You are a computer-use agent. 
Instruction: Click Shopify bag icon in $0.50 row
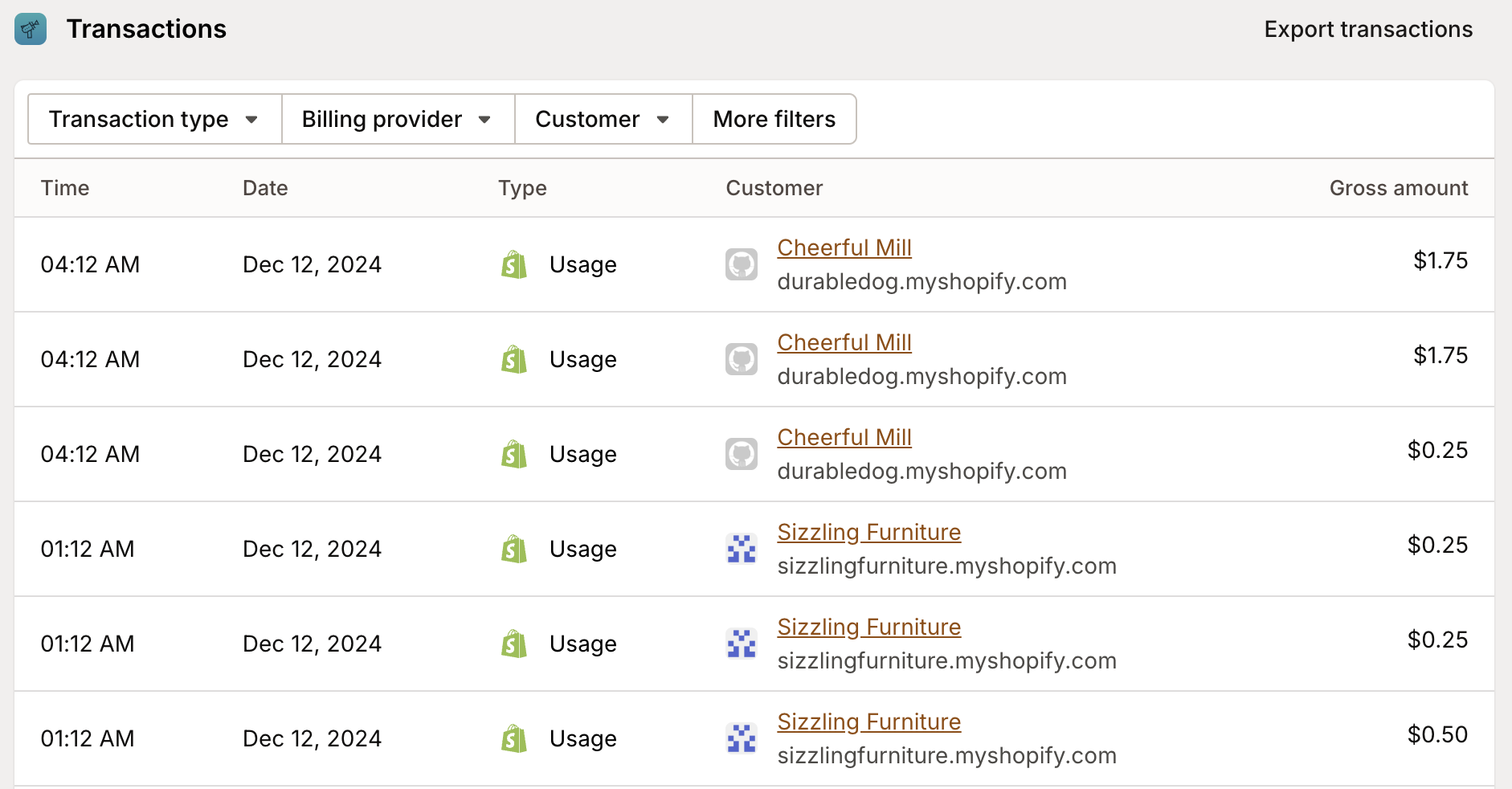point(514,738)
